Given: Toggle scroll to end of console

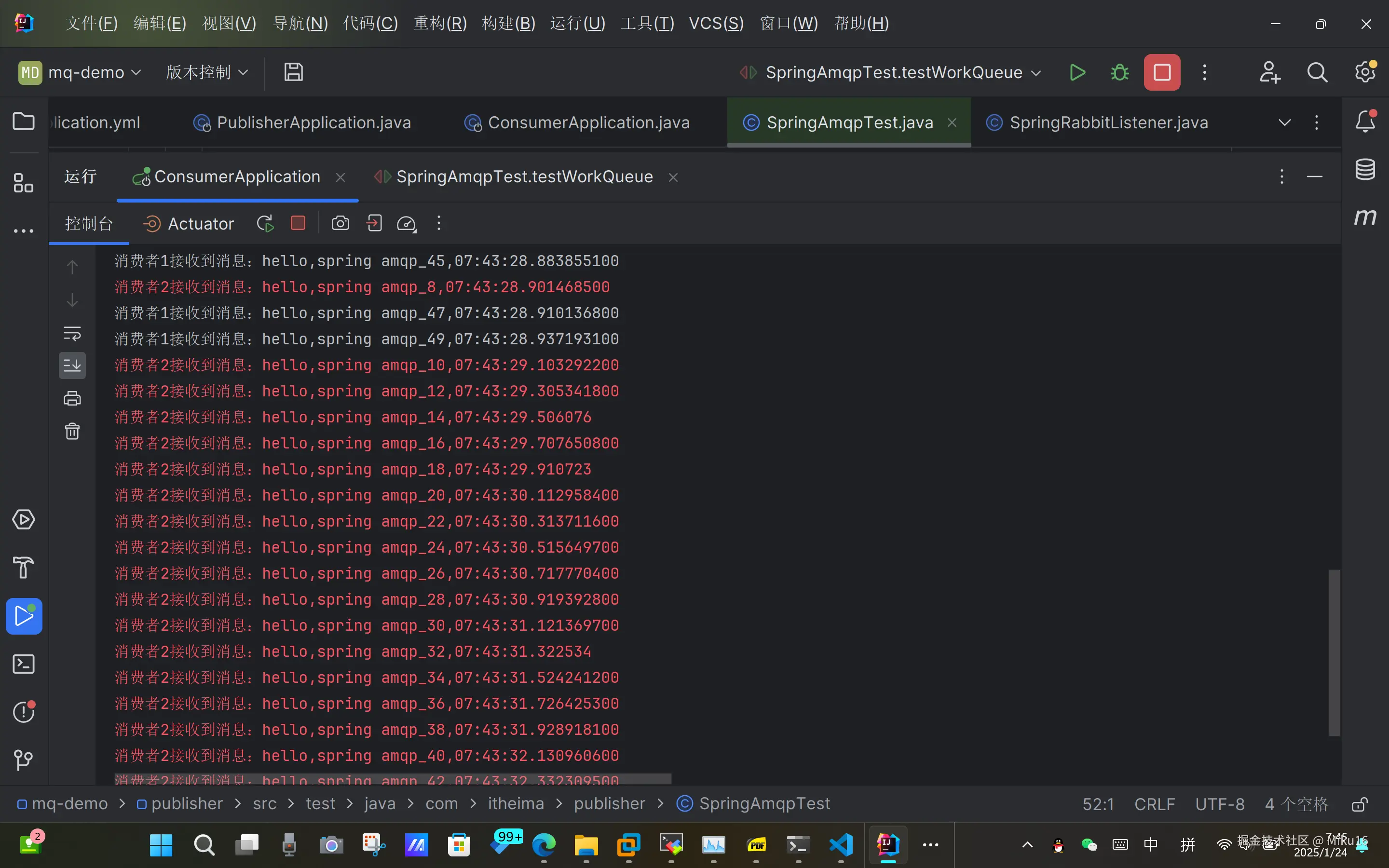Looking at the screenshot, I should tap(72, 366).
